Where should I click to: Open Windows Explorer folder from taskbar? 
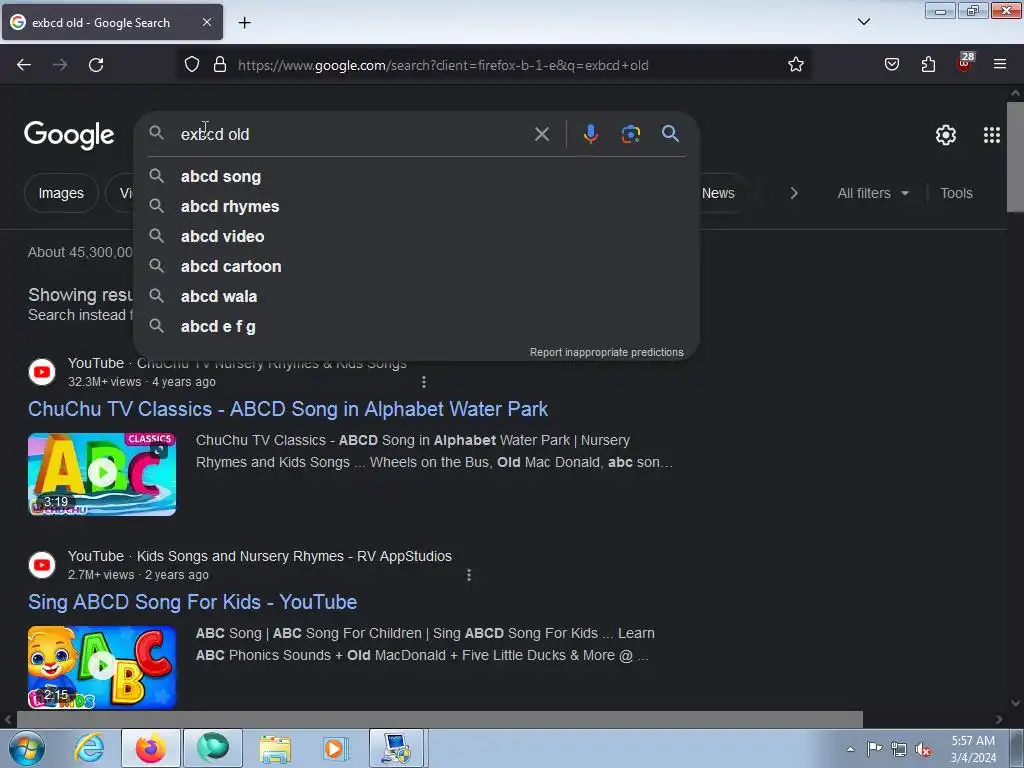pyautogui.click(x=275, y=748)
